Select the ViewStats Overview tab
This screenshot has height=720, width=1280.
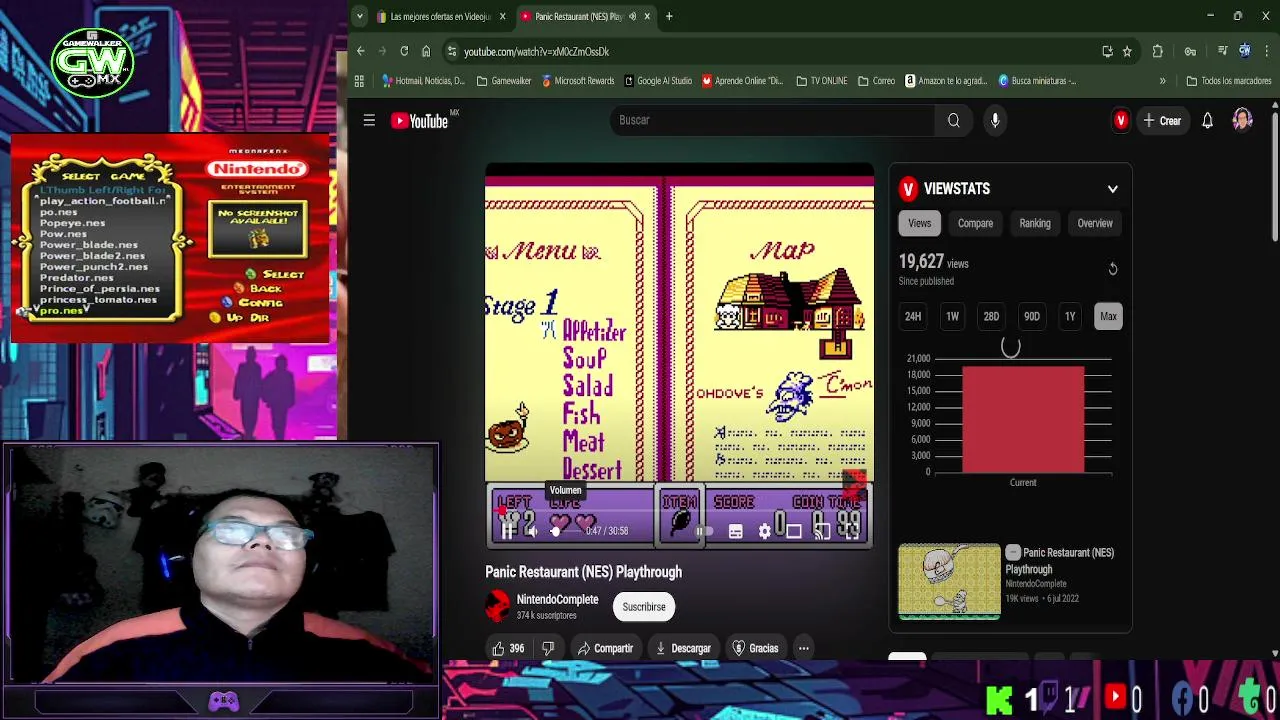tap(1095, 224)
